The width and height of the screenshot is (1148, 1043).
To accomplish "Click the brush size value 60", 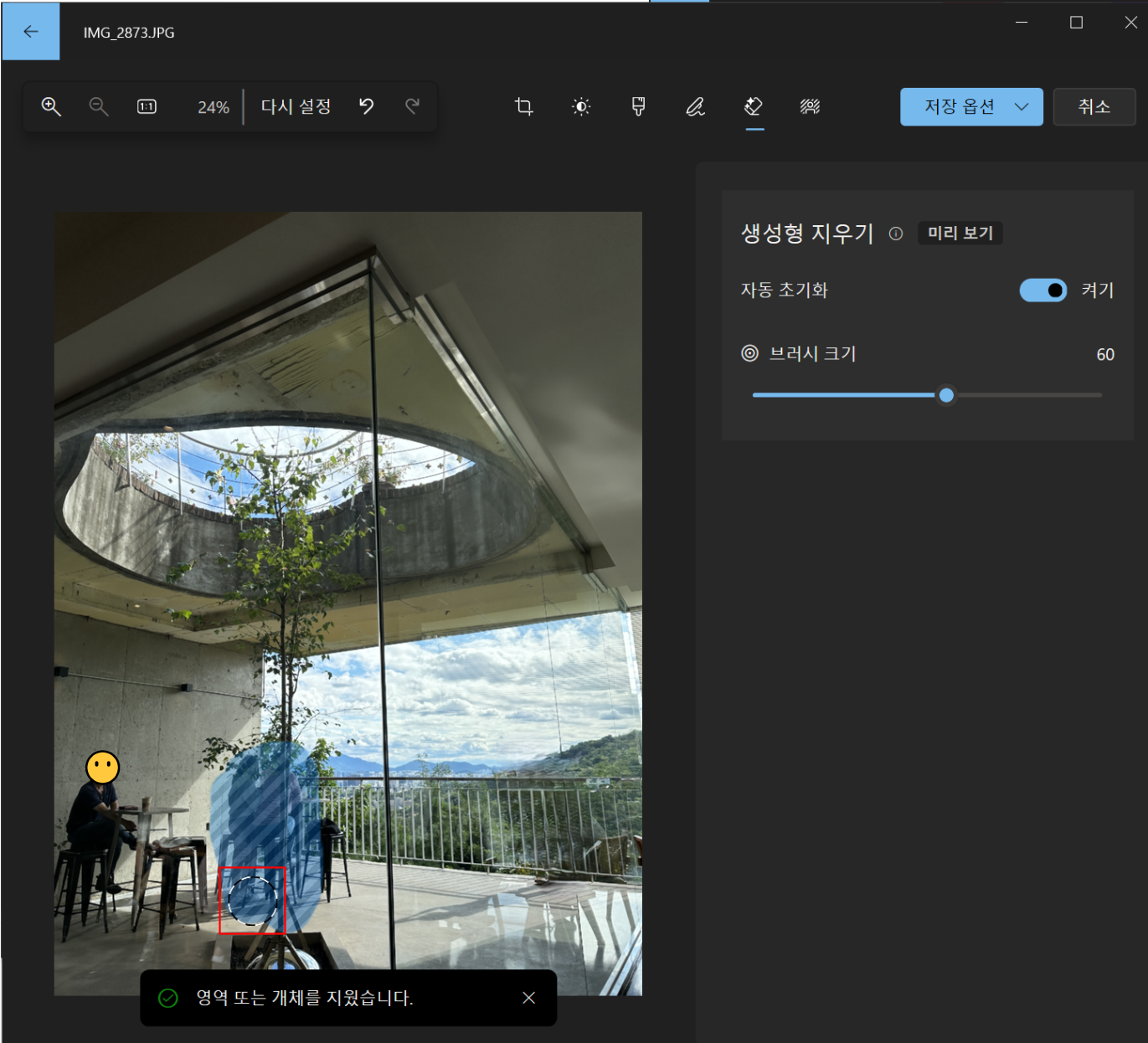I will click(x=1105, y=354).
